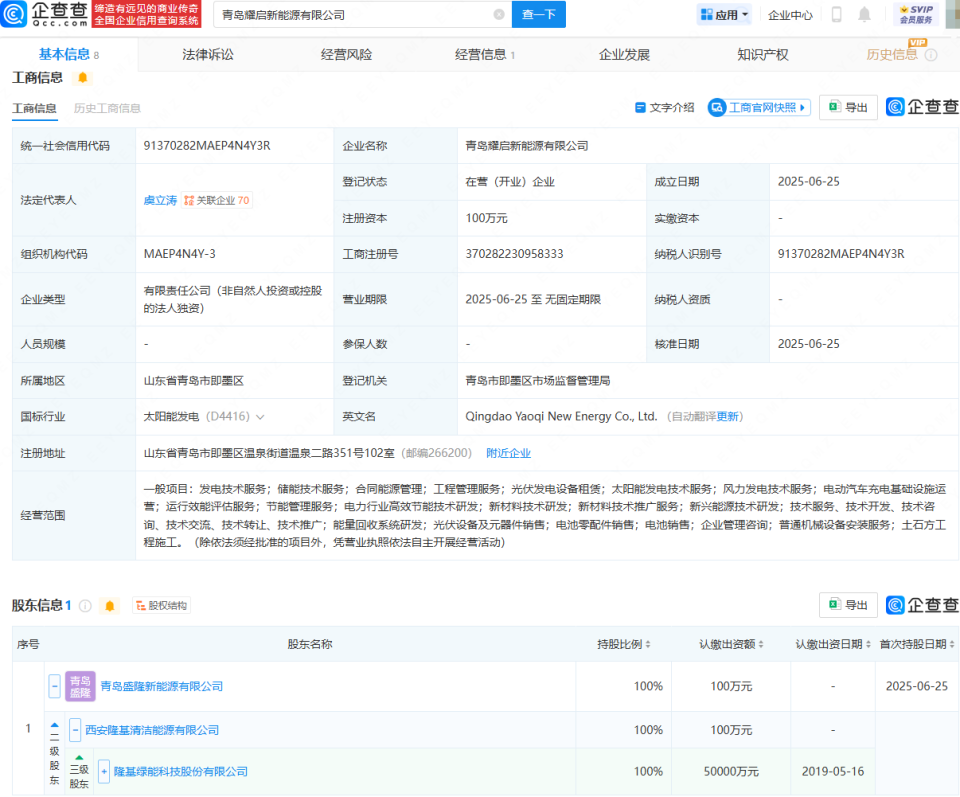The width and height of the screenshot is (960, 797).
Task: Open the Qcc.com logo home link
Action: (45, 15)
